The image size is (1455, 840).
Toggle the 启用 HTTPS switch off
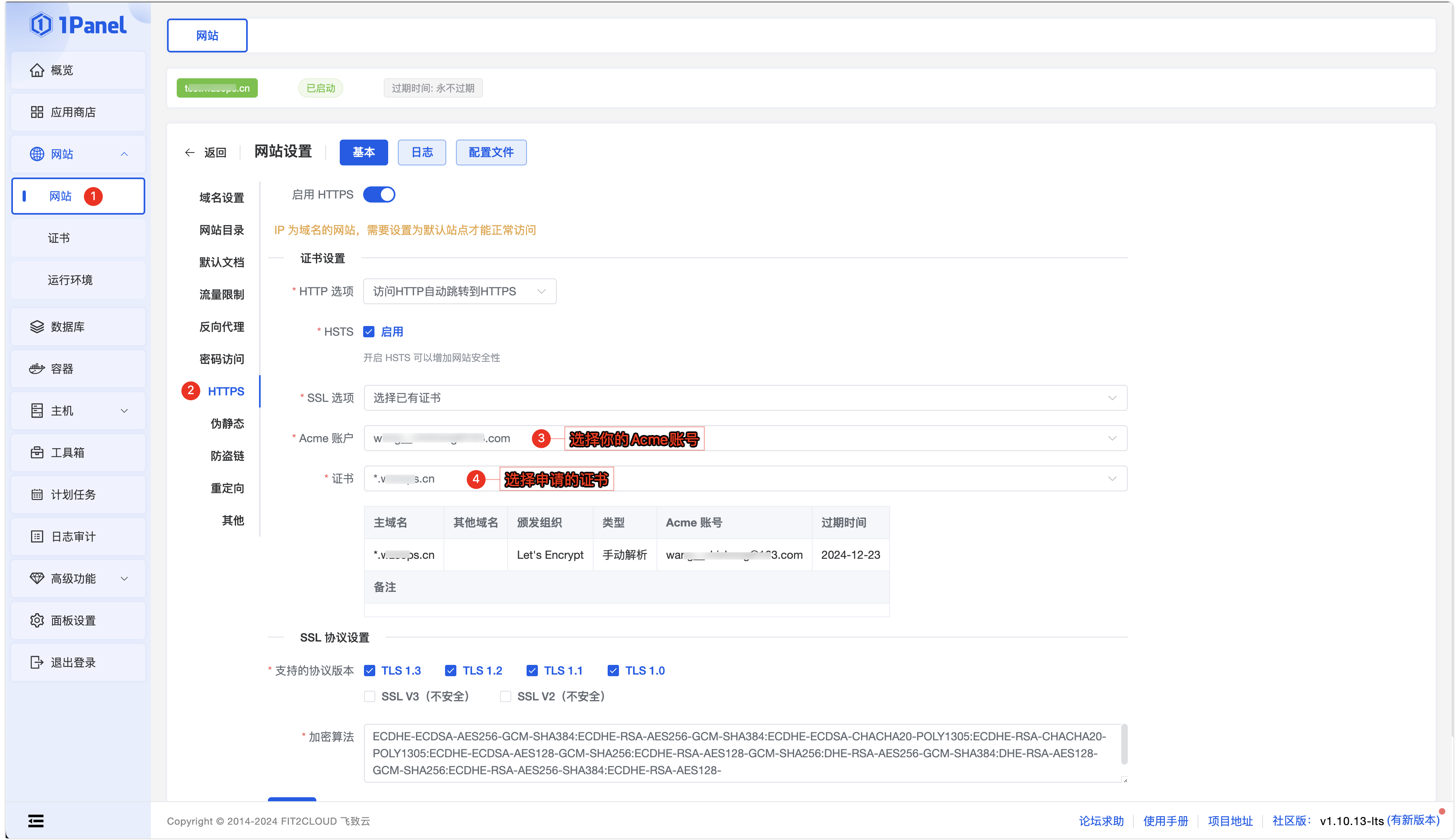379,194
